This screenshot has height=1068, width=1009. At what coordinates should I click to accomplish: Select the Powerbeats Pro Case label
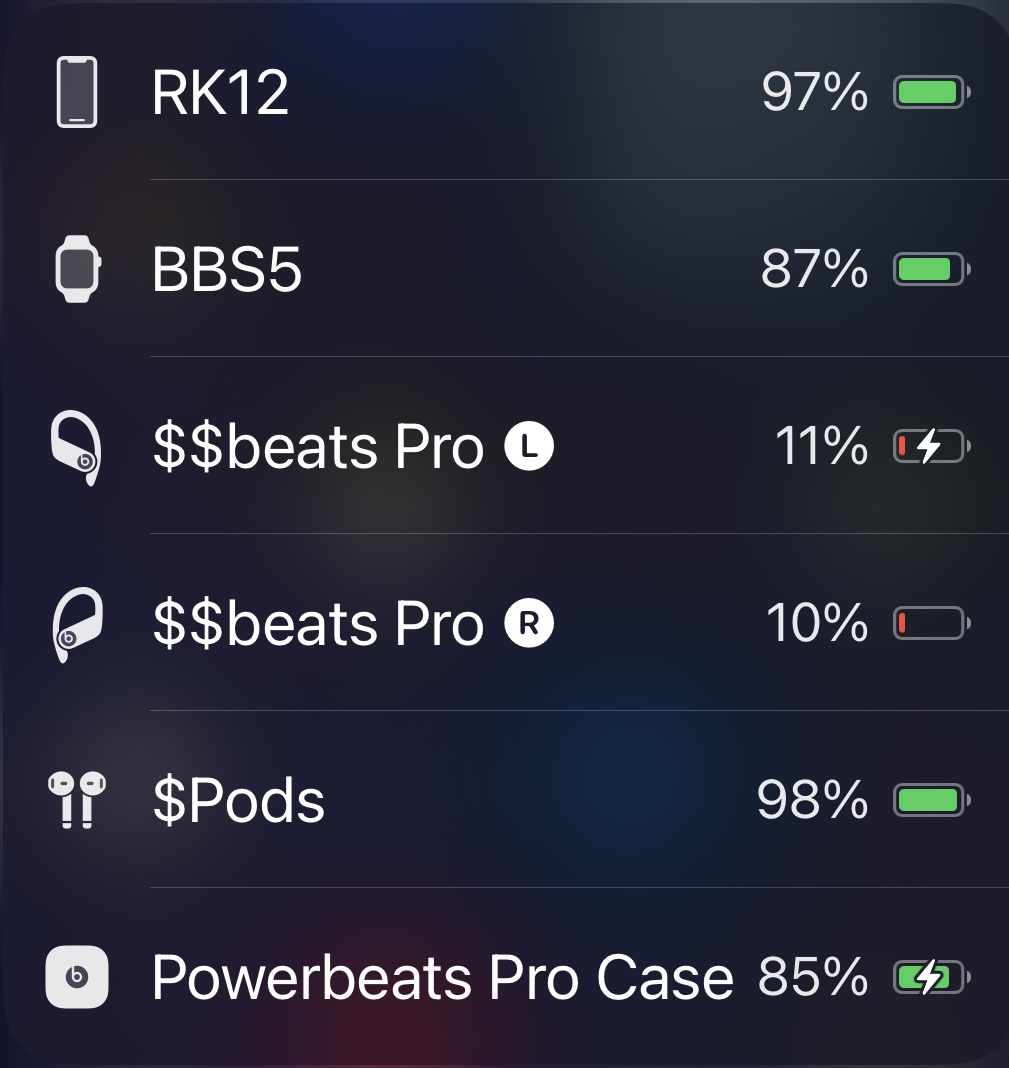point(443,977)
